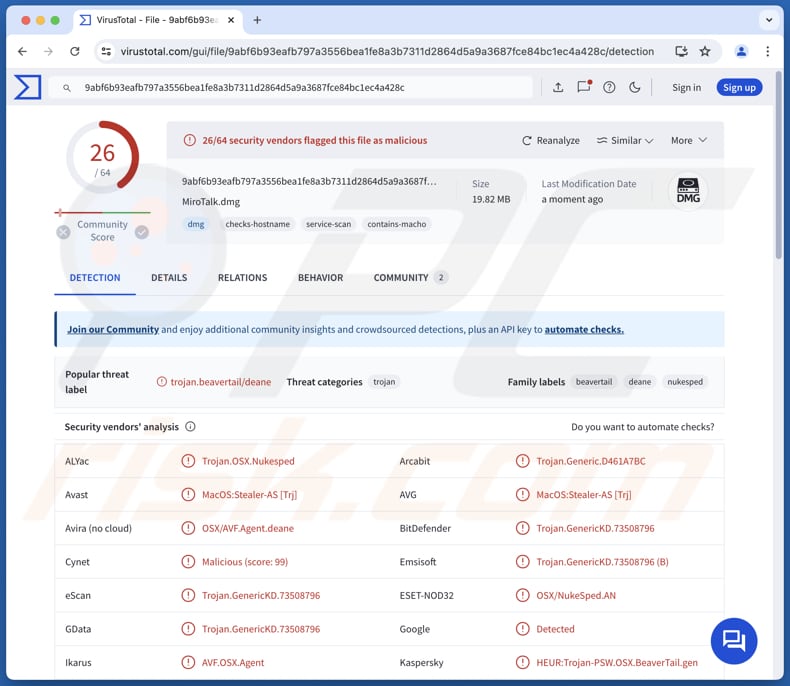Click the upload file icon
790x686 pixels.
(x=558, y=88)
